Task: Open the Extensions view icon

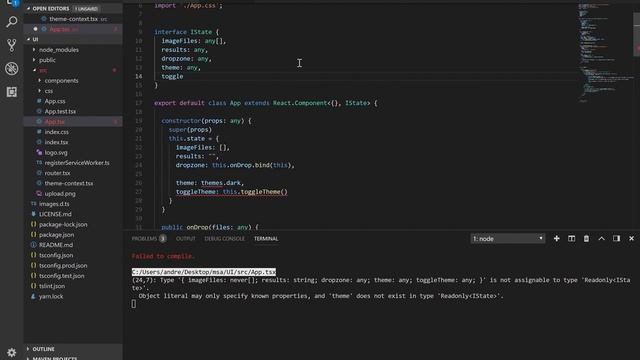Action: click(11, 92)
